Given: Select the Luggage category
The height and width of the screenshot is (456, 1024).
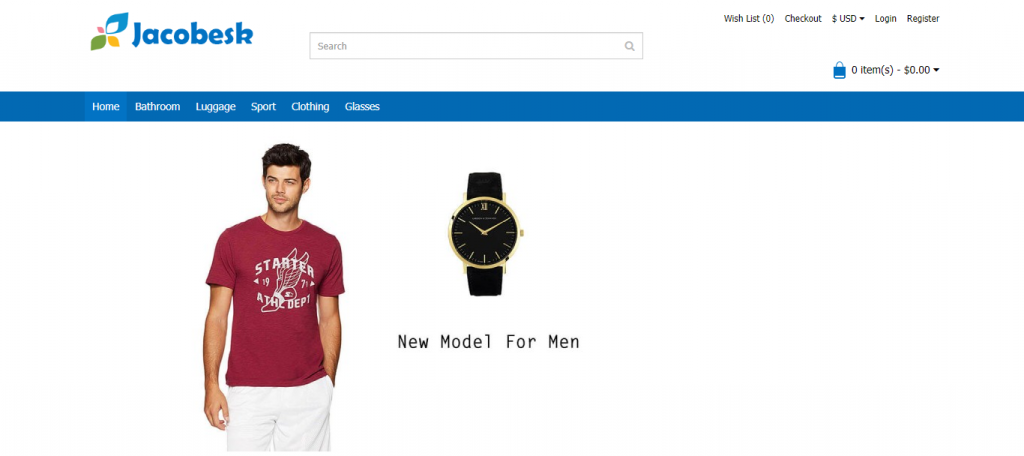Looking at the screenshot, I should pyautogui.click(x=216, y=106).
